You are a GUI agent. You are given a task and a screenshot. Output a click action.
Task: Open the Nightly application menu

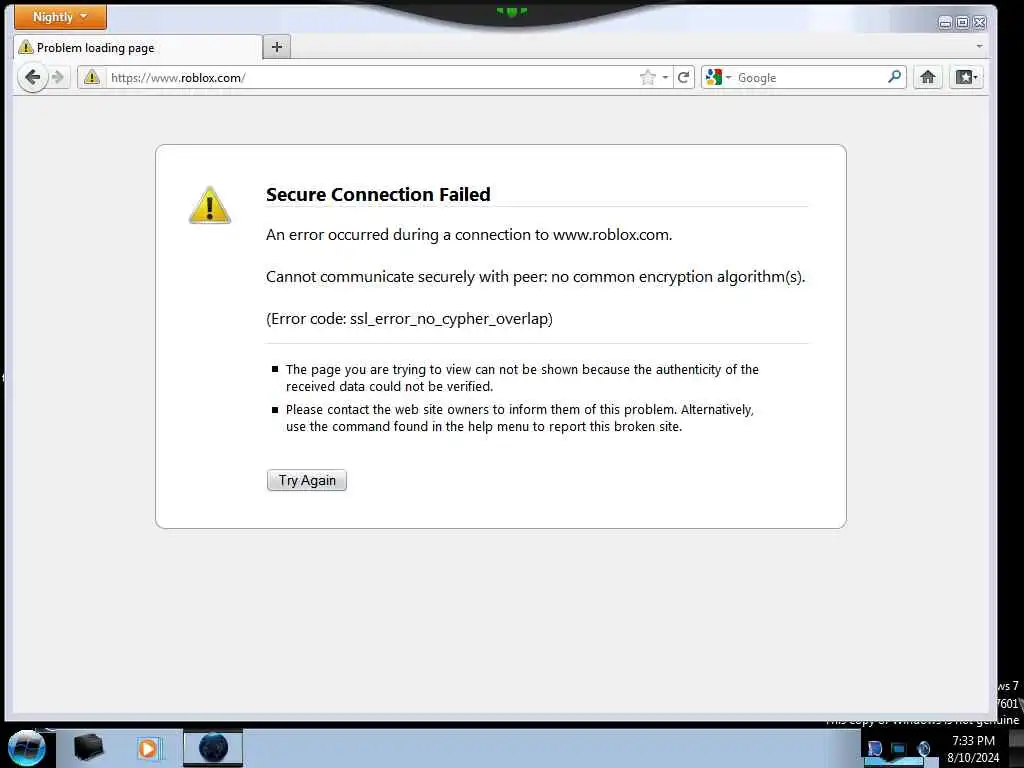pyautogui.click(x=60, y=17)
